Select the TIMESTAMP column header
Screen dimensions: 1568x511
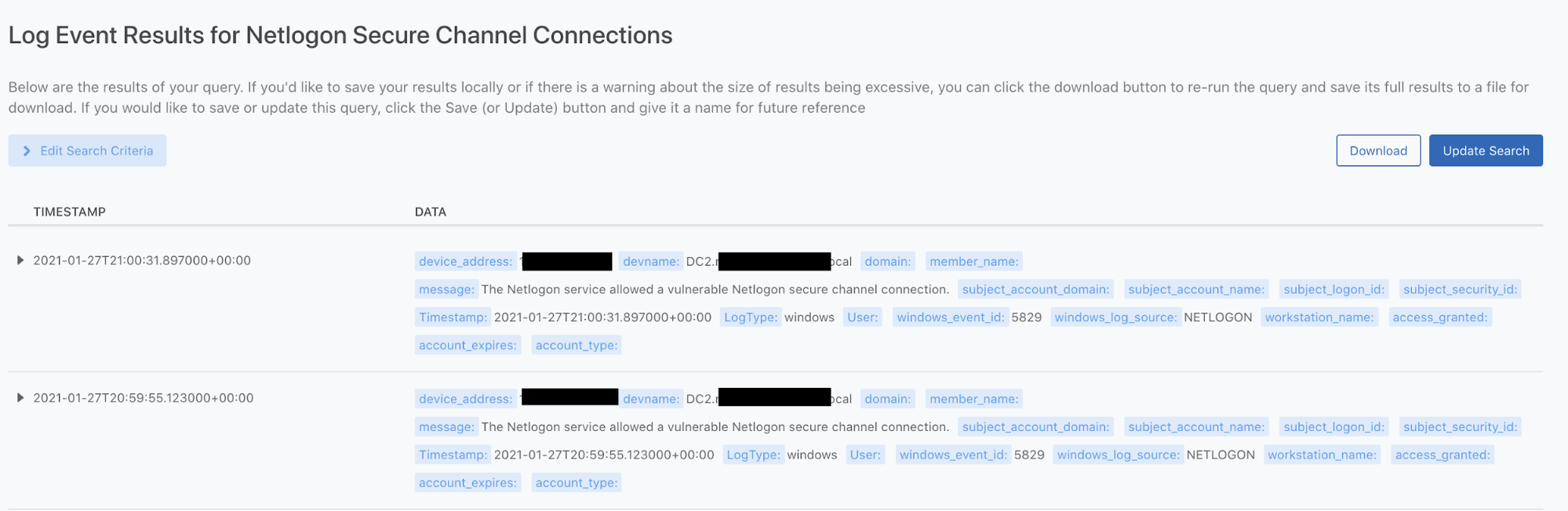click(x=69, y=212)
